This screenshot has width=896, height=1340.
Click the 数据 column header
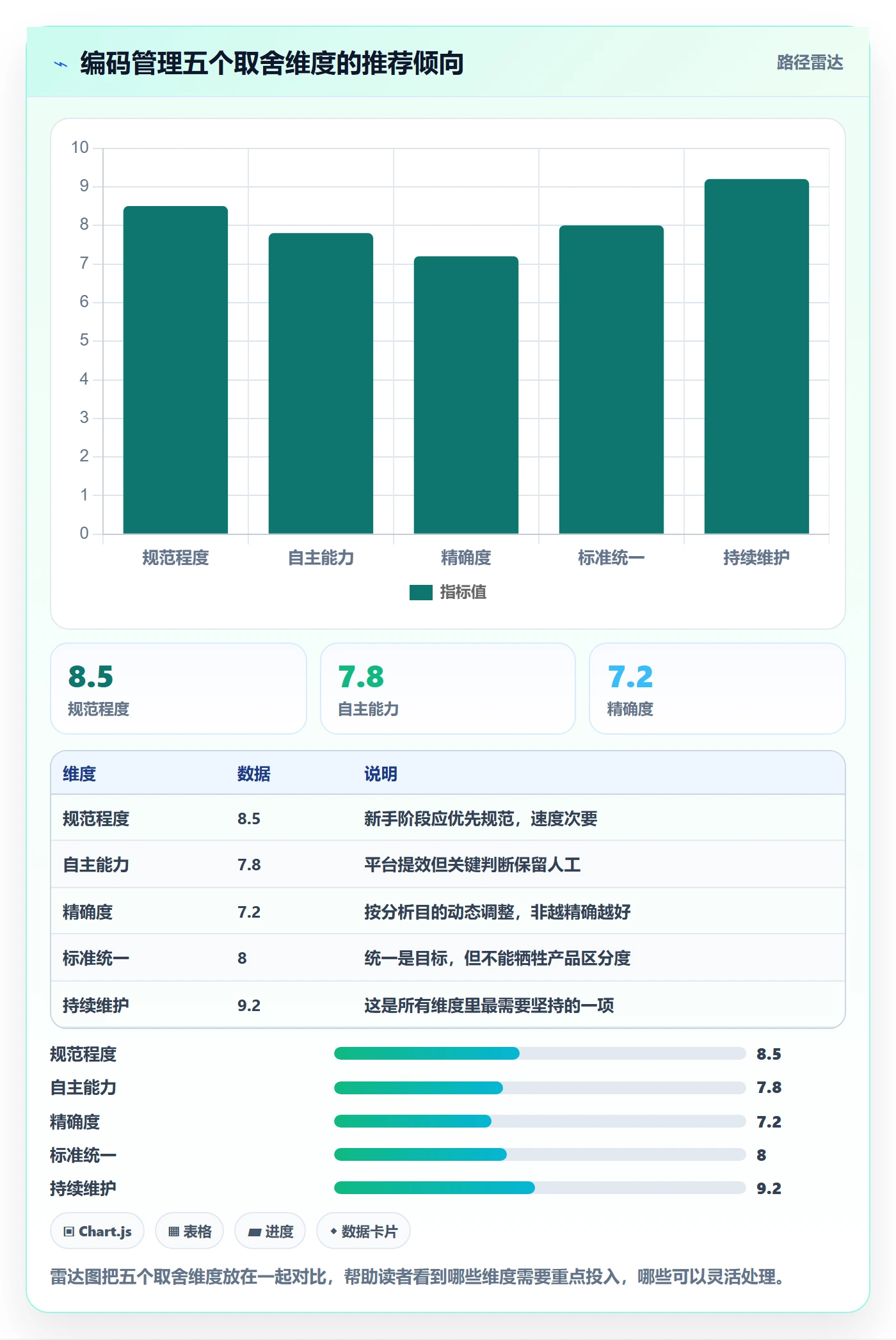pos(254,774)
